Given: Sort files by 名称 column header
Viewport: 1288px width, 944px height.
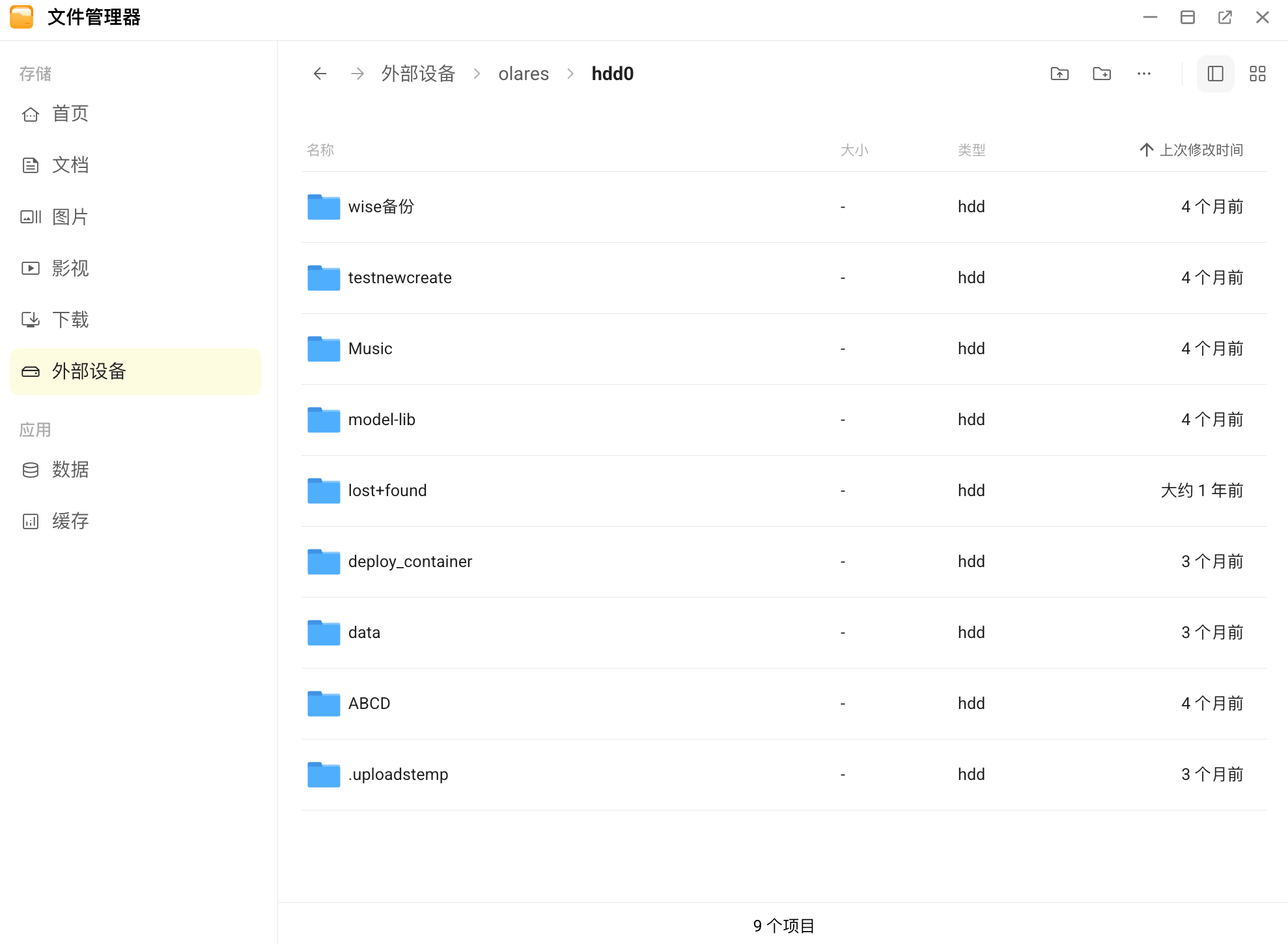Looking at the screenshot, I should pos(320,150).
